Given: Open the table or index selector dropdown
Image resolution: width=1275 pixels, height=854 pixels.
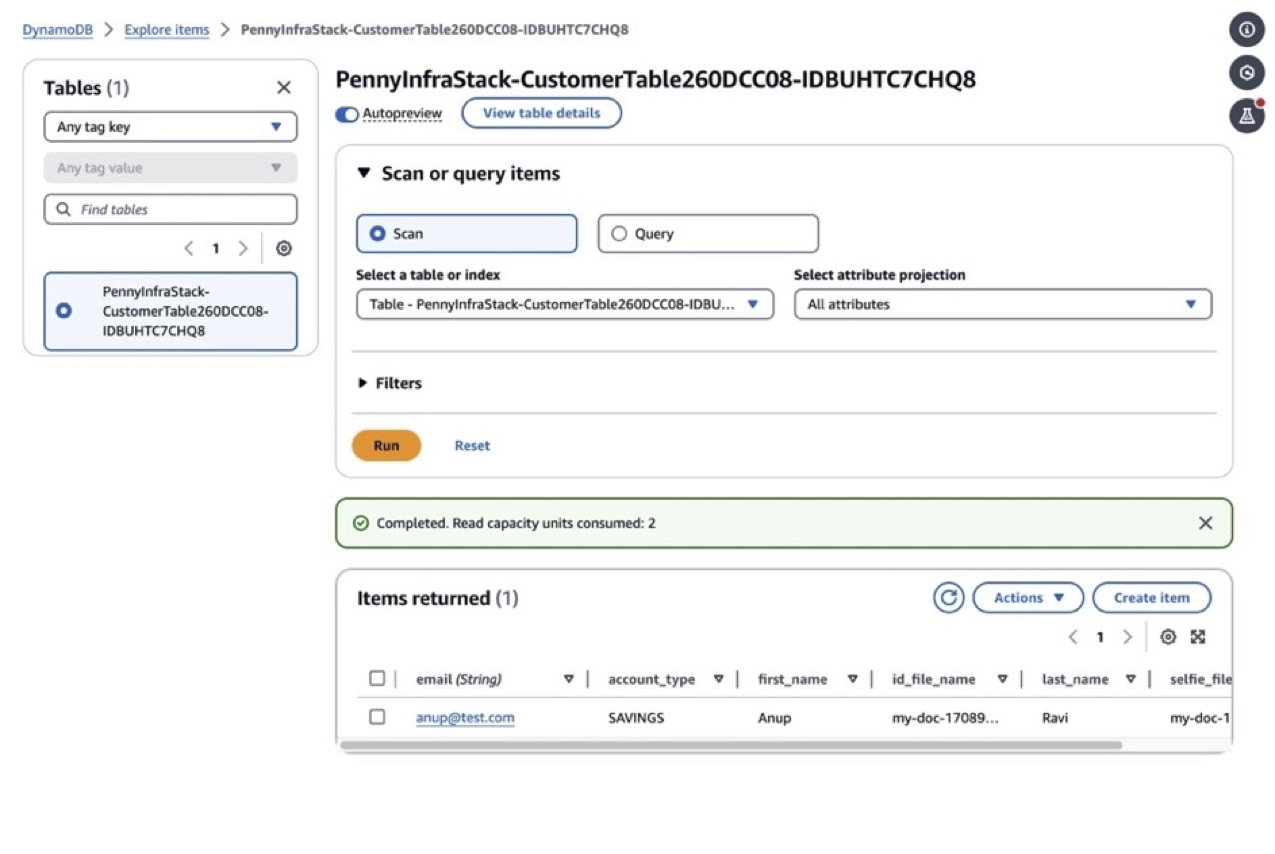Looking at the screenshot, I should [753, 304].
